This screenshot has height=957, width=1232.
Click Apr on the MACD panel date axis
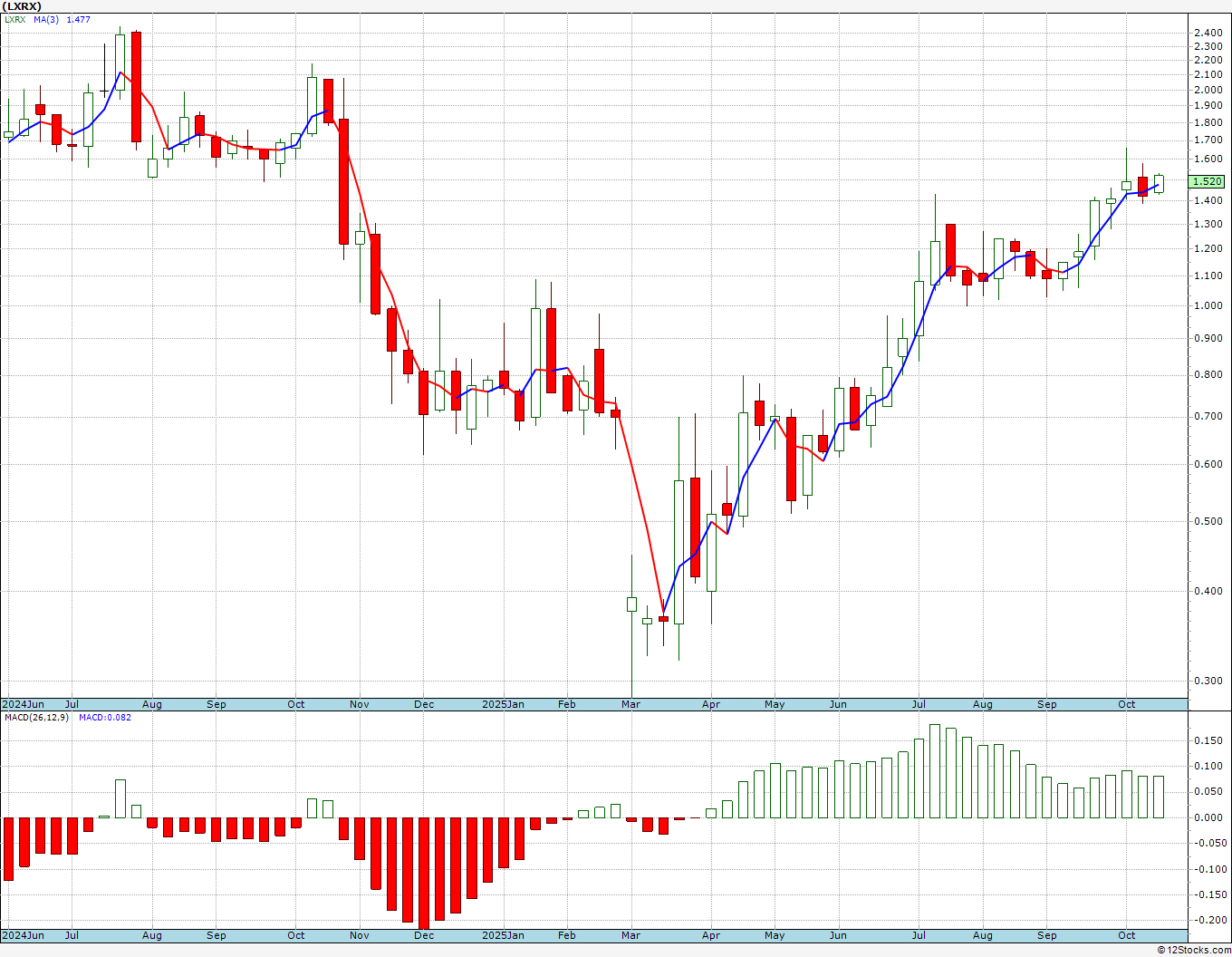point(711,935)
